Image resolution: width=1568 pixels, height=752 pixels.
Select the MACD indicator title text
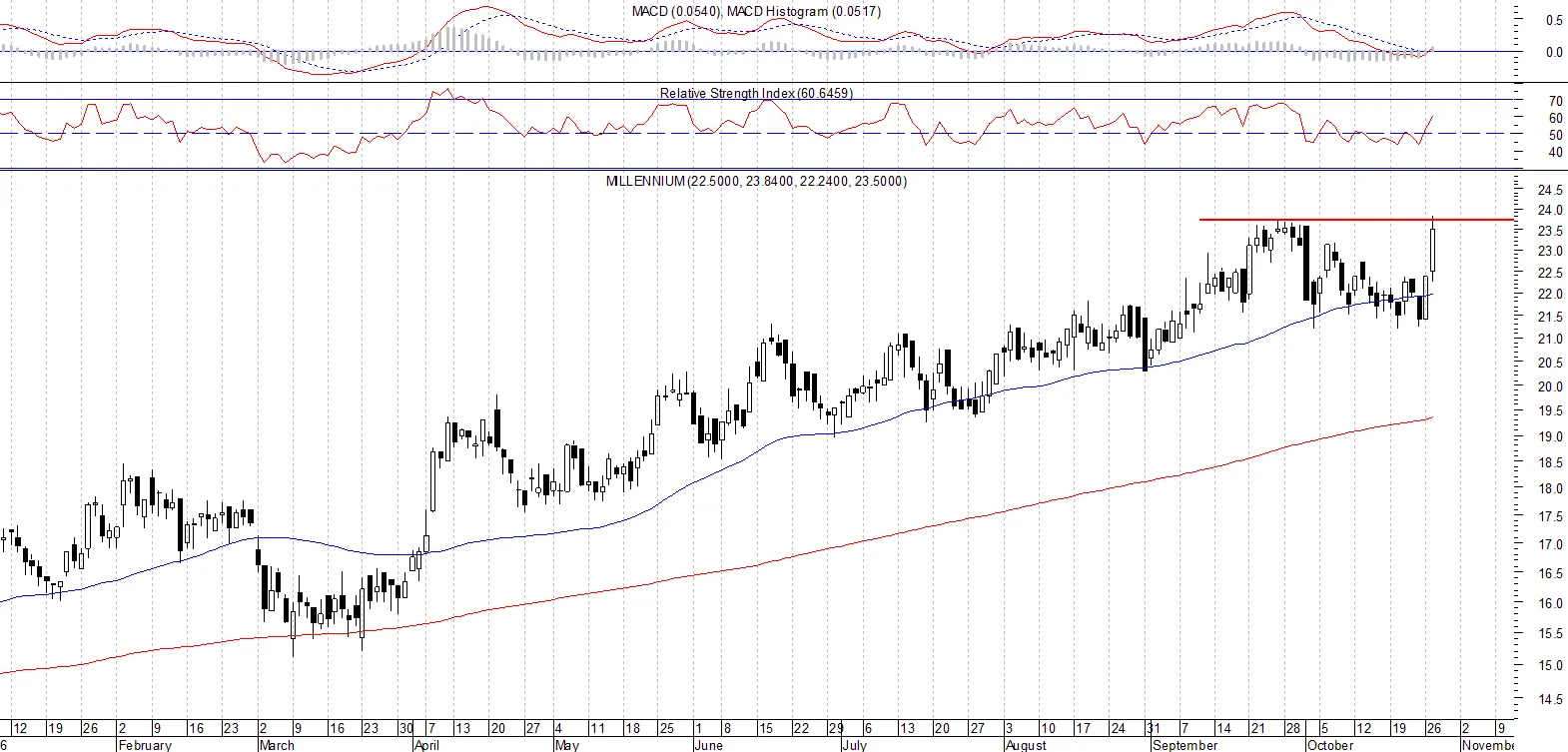point(756,11)
